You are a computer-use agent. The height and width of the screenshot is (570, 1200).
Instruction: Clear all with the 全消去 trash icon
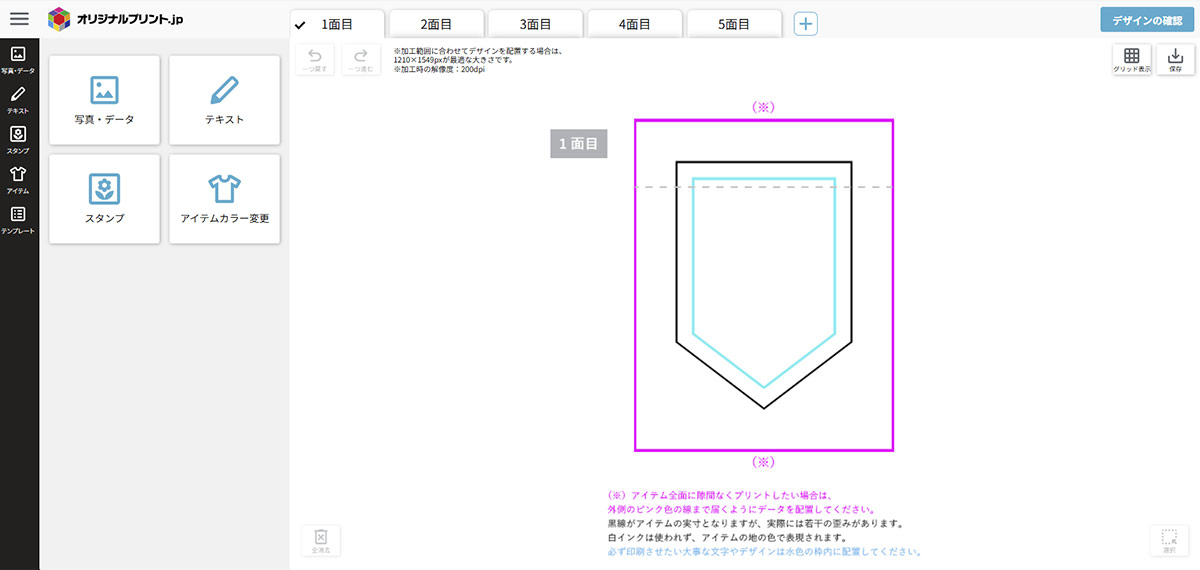point(321,541)
